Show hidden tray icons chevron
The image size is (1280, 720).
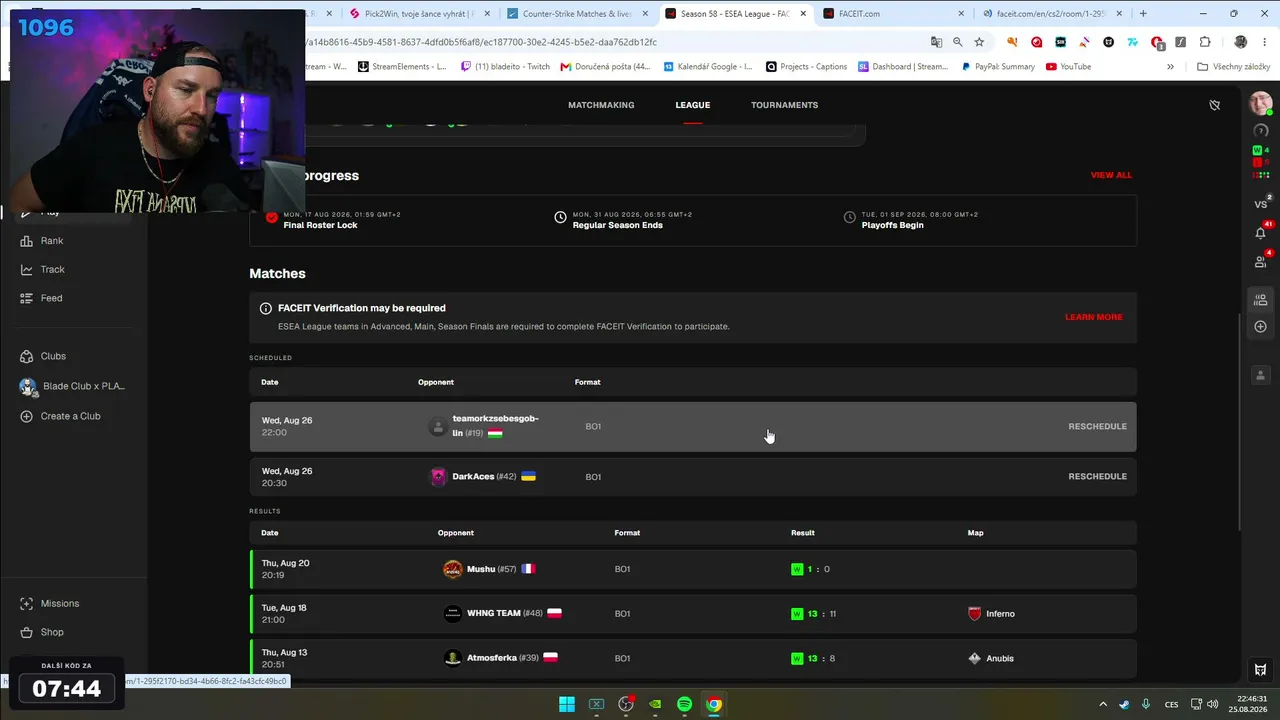point(1103,704)
